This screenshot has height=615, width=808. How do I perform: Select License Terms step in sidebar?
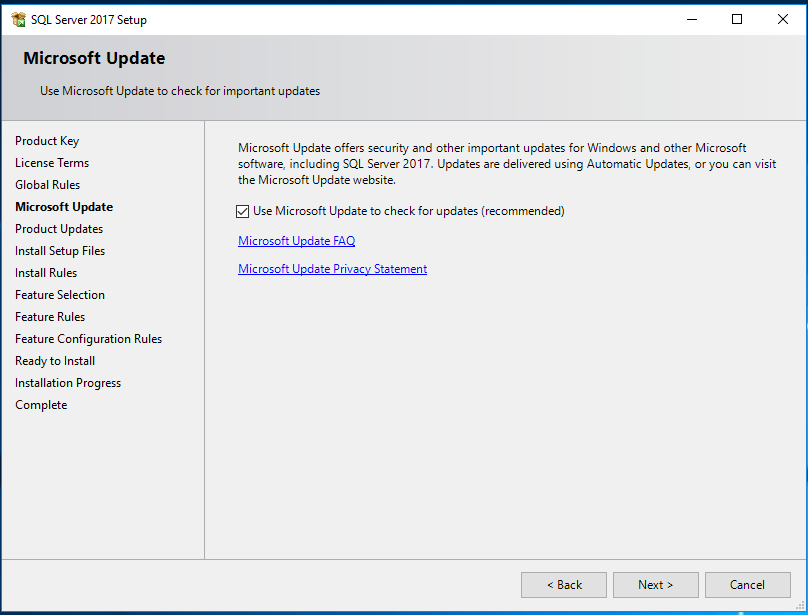(52, 163)
